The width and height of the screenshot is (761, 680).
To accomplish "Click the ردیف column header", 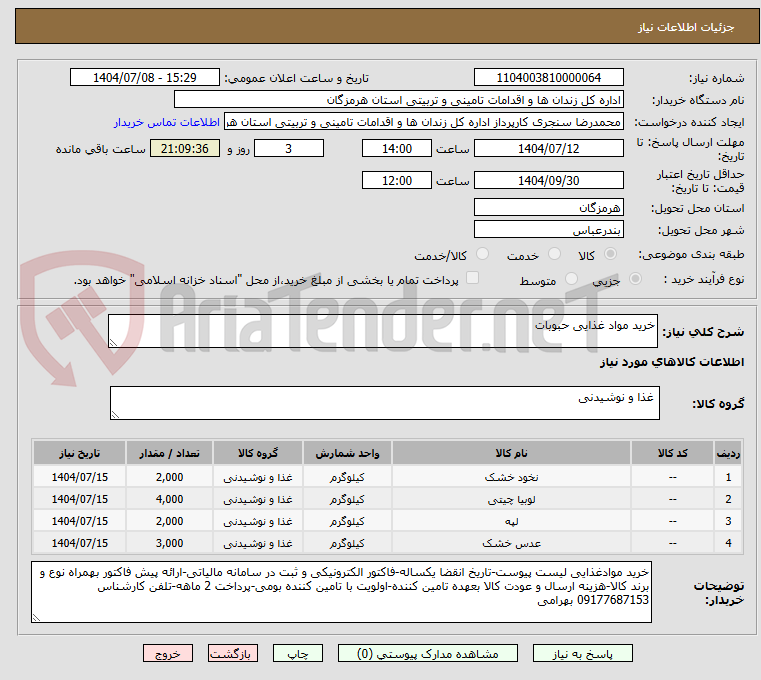I will (x=728, y=453).
